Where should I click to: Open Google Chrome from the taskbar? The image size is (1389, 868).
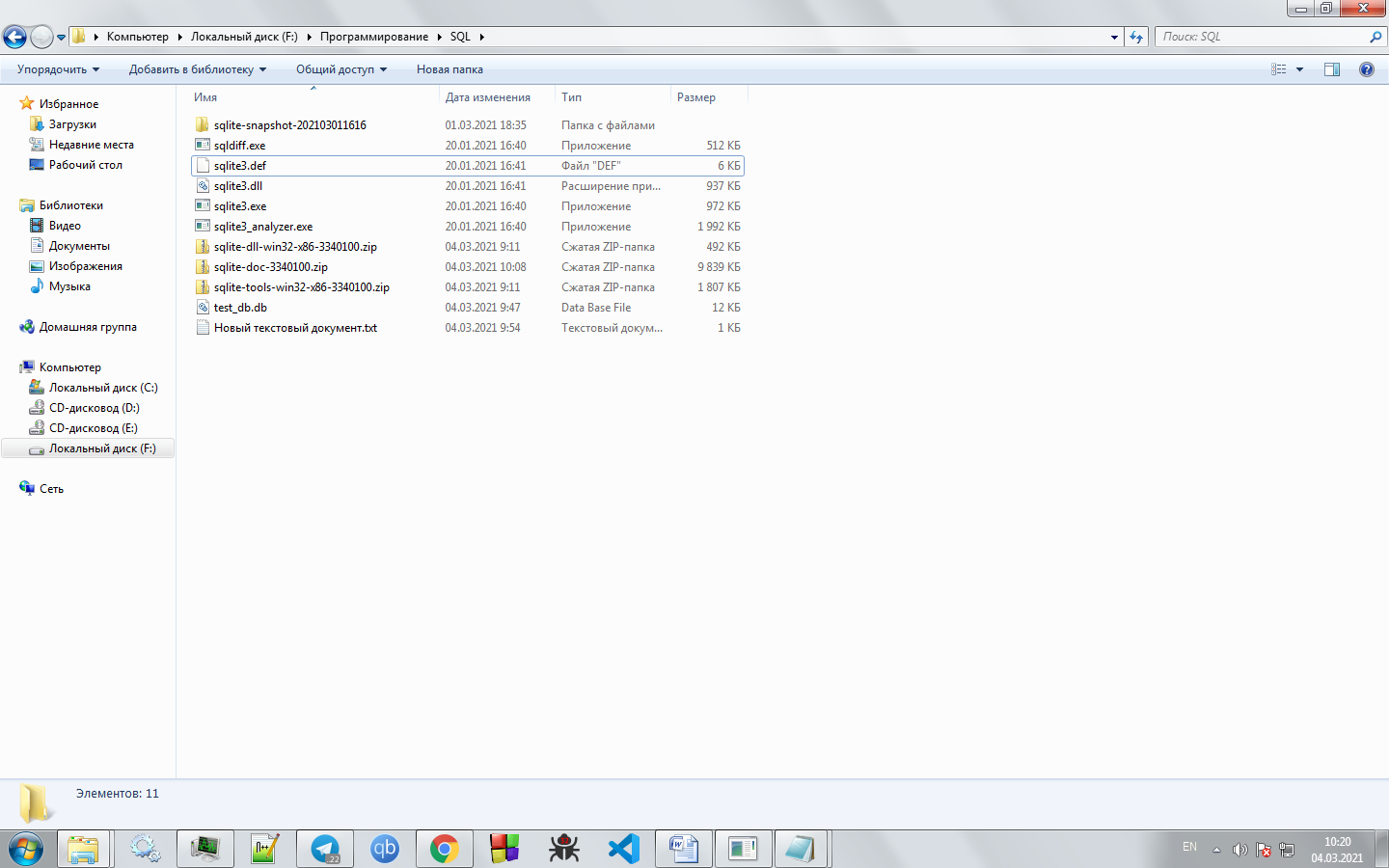(445, 849)
